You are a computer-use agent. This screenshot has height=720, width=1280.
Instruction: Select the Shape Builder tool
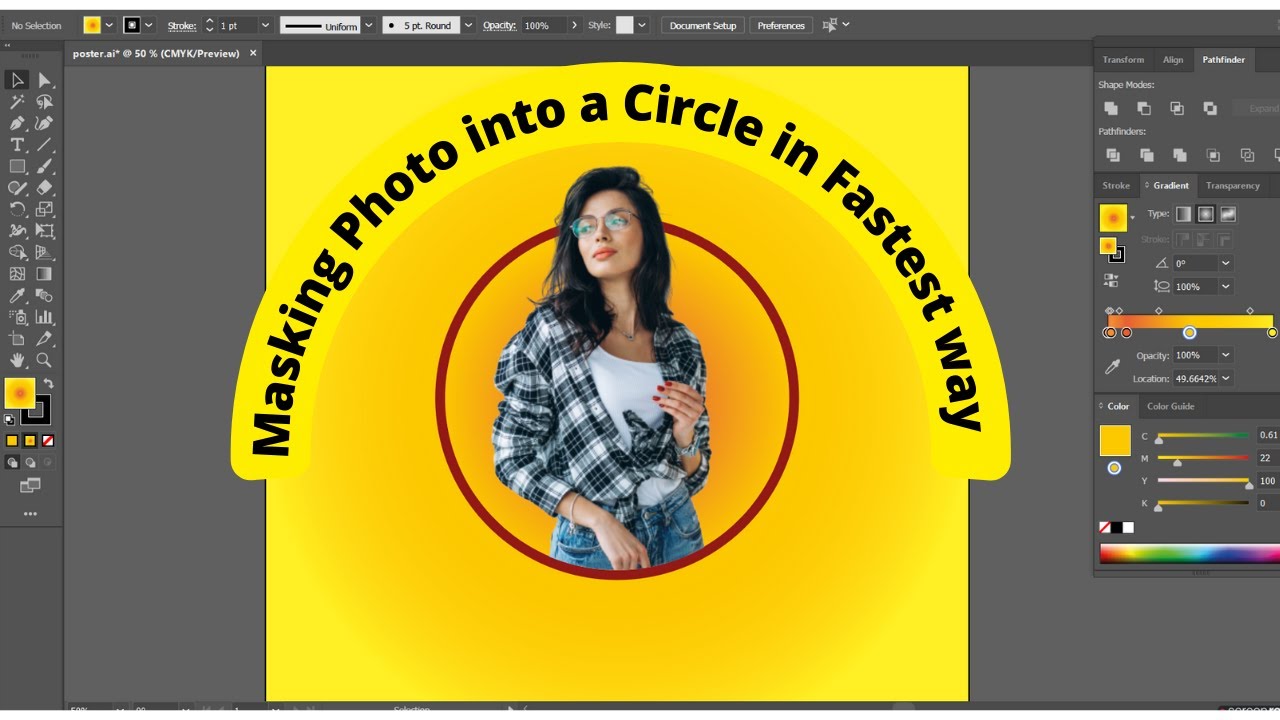(x=17, y=252)
